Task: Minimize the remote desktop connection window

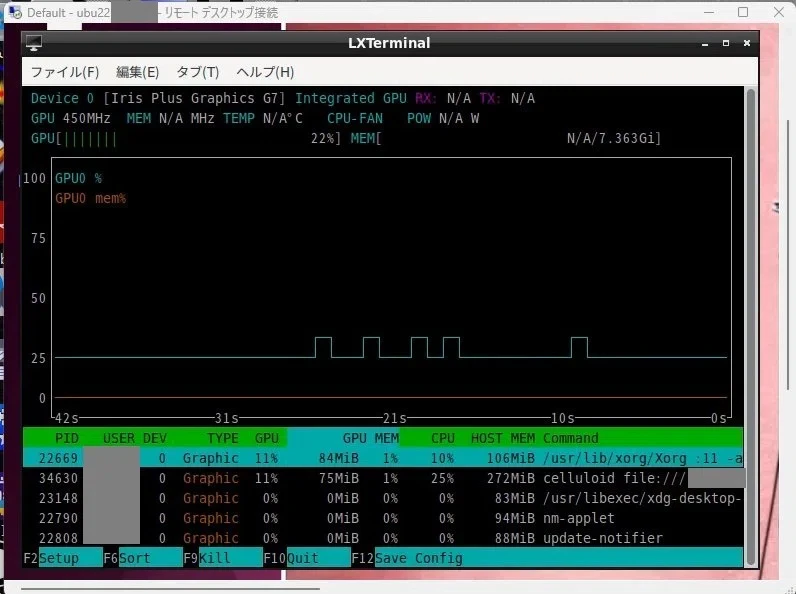Action: (x=709, y=12)
